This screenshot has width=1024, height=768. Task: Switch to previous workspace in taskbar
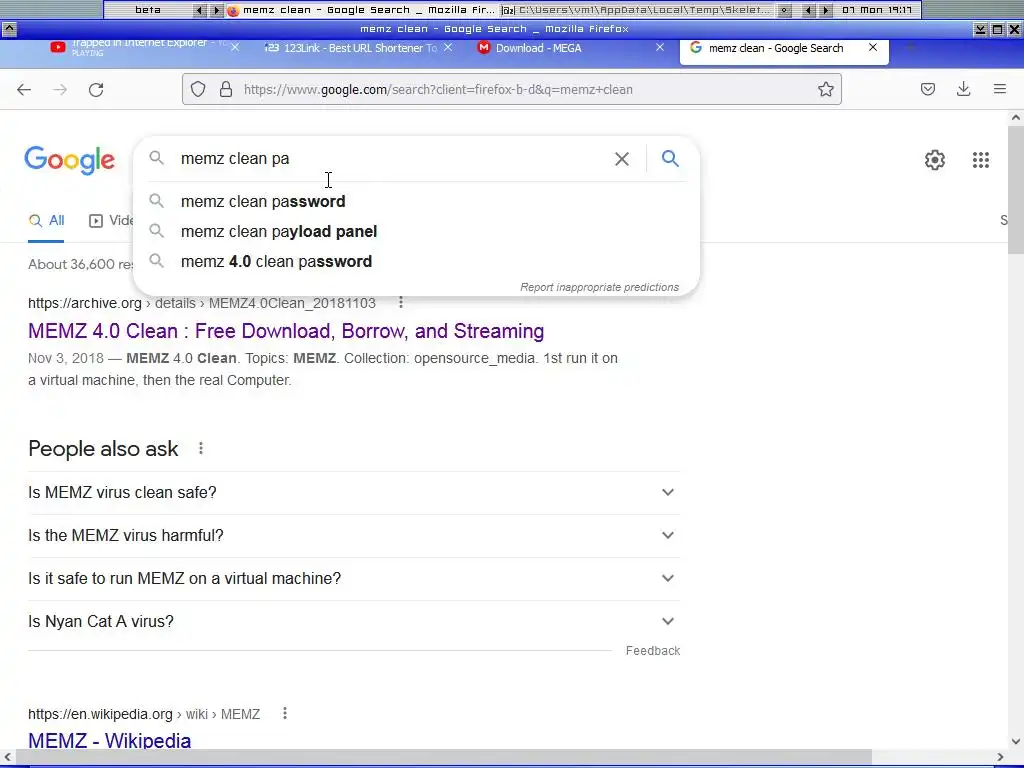coord(200,10)
